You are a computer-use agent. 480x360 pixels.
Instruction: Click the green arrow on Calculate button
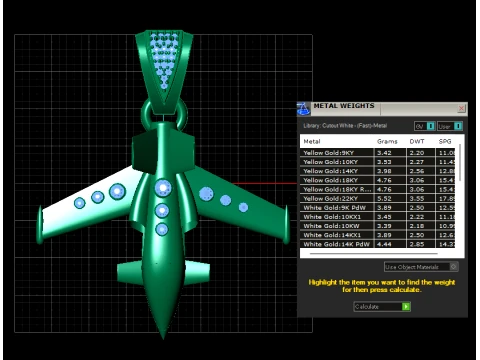(406, 306)
